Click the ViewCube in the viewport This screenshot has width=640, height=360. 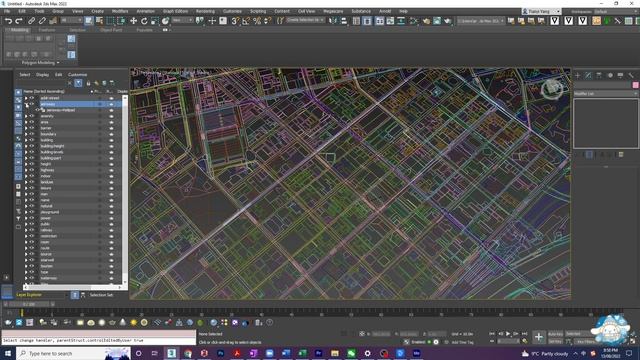point(552,89)
